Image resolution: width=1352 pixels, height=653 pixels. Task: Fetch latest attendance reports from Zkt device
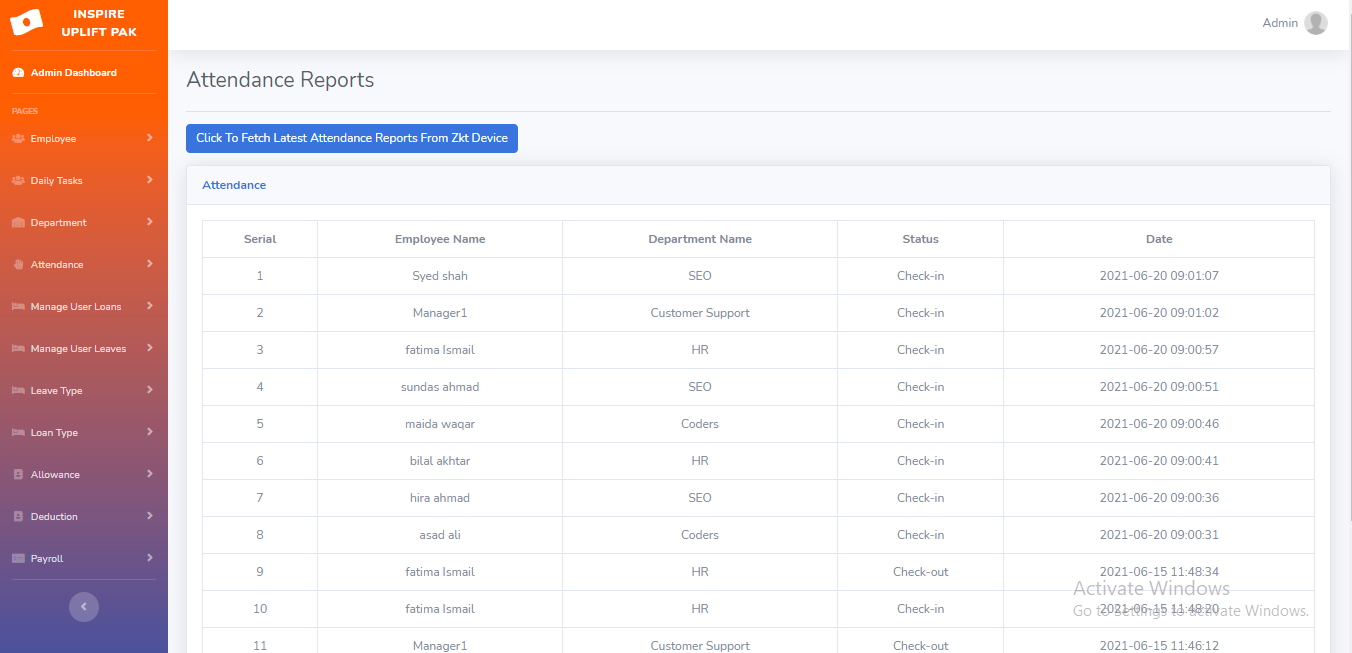click(x=352, y=138)
